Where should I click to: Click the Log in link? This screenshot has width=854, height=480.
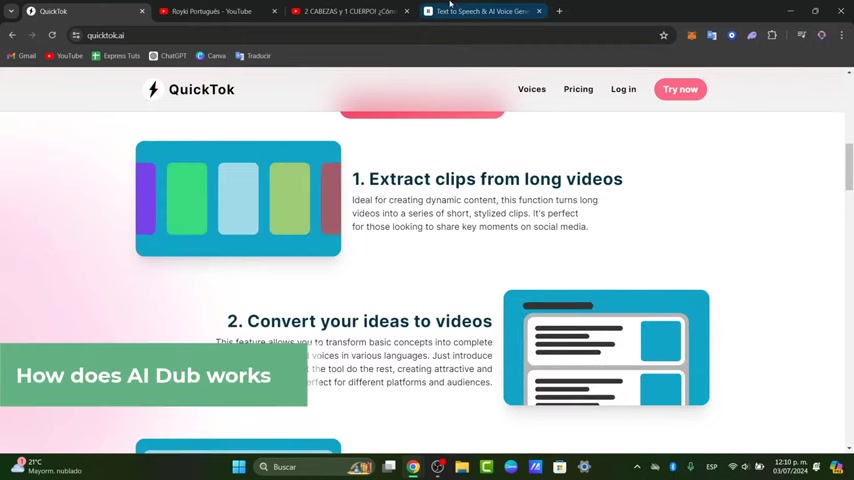tap(624, 89)
